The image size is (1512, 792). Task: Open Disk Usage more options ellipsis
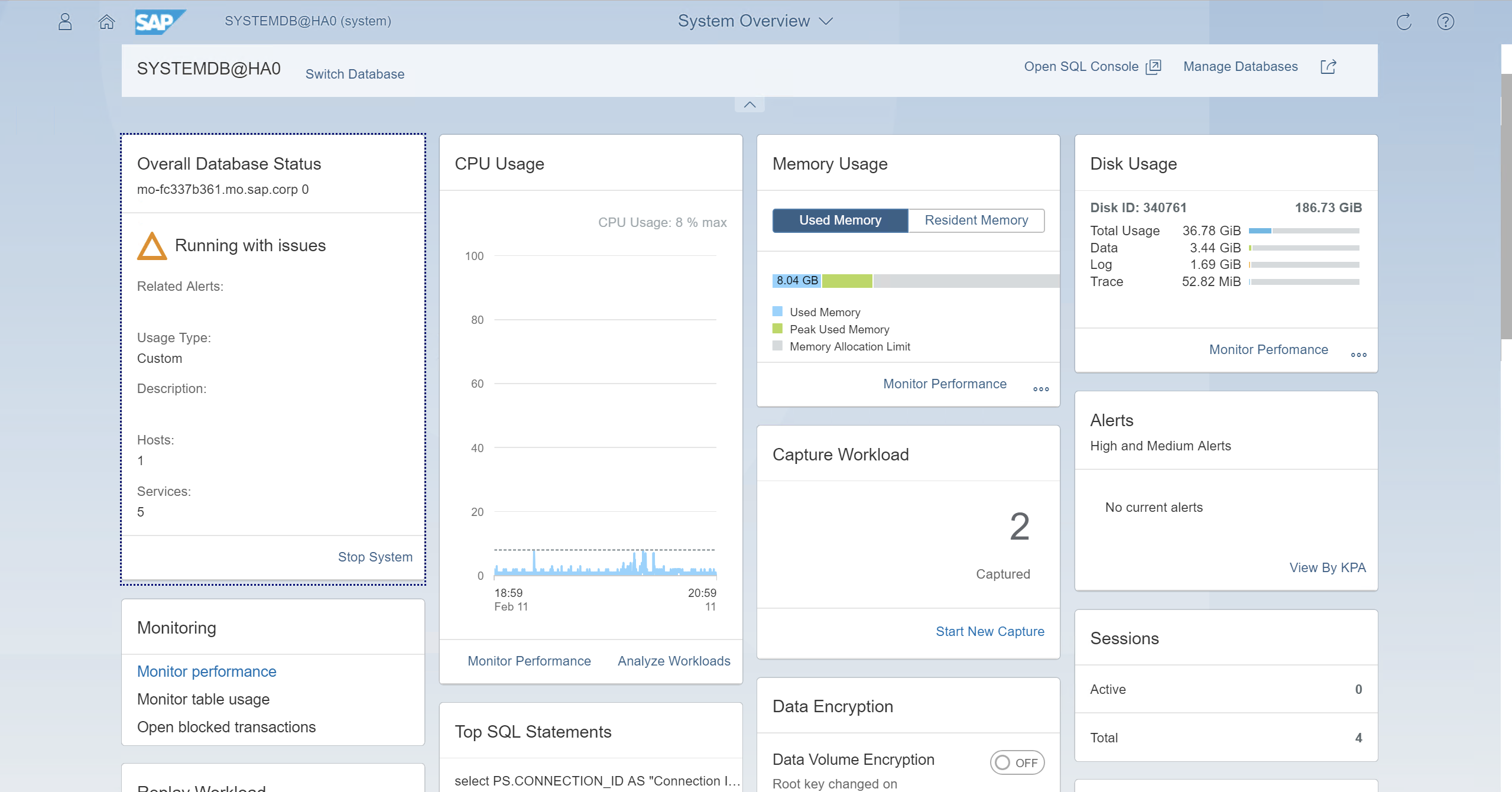click(1358, 355)
